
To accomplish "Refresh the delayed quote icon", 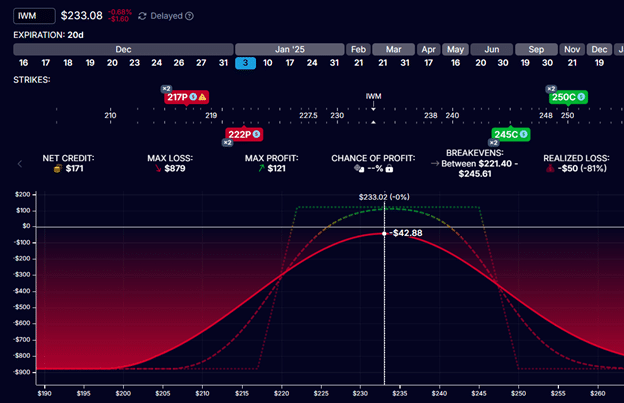I will pyautogui.click(x=142, y=16).
